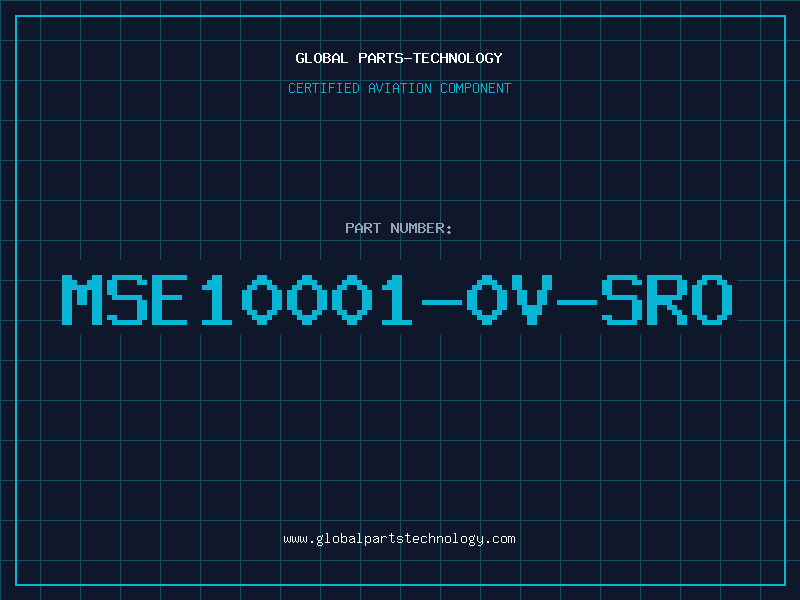This screenshot has height=600, width=800.
Task: Click the word TECHNOLOGY in the header
Action: point(458,58)
